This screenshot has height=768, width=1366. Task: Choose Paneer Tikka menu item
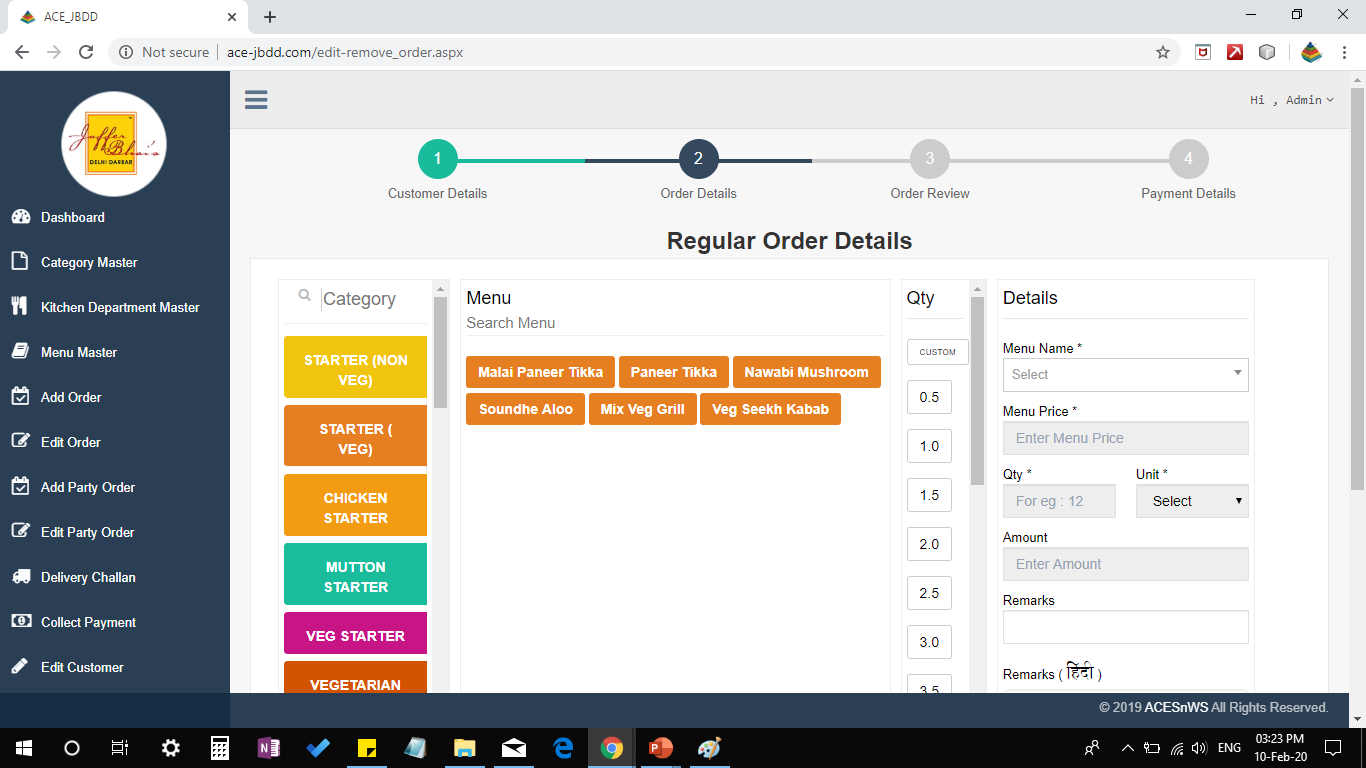tap(674, 372)
